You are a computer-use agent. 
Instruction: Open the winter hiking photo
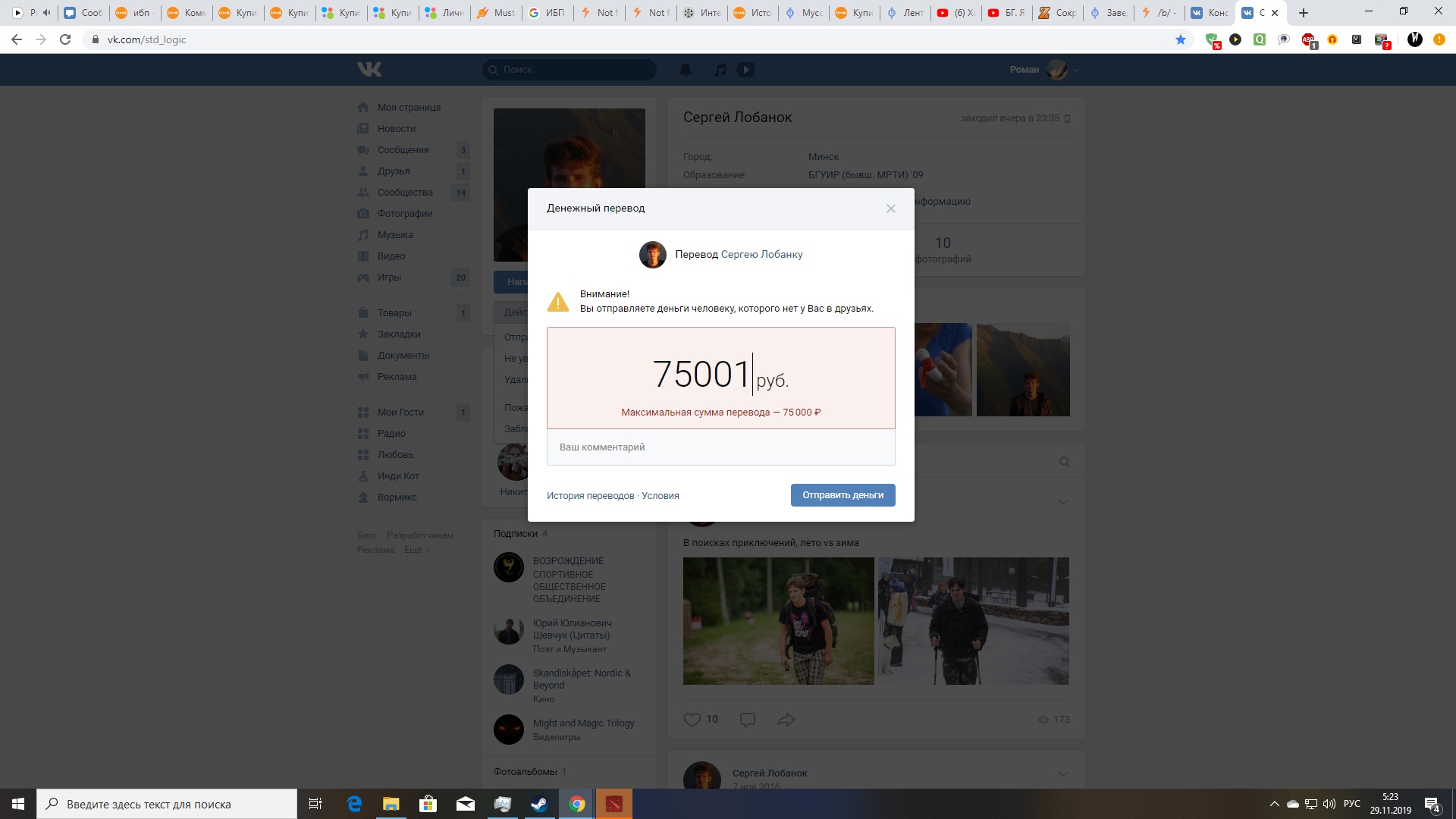coord(974,621)
